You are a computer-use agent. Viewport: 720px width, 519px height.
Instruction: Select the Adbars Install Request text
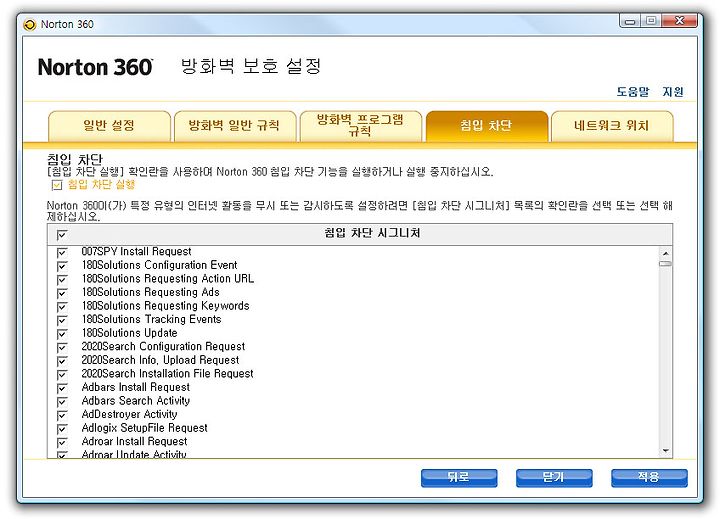pos(135,387)
